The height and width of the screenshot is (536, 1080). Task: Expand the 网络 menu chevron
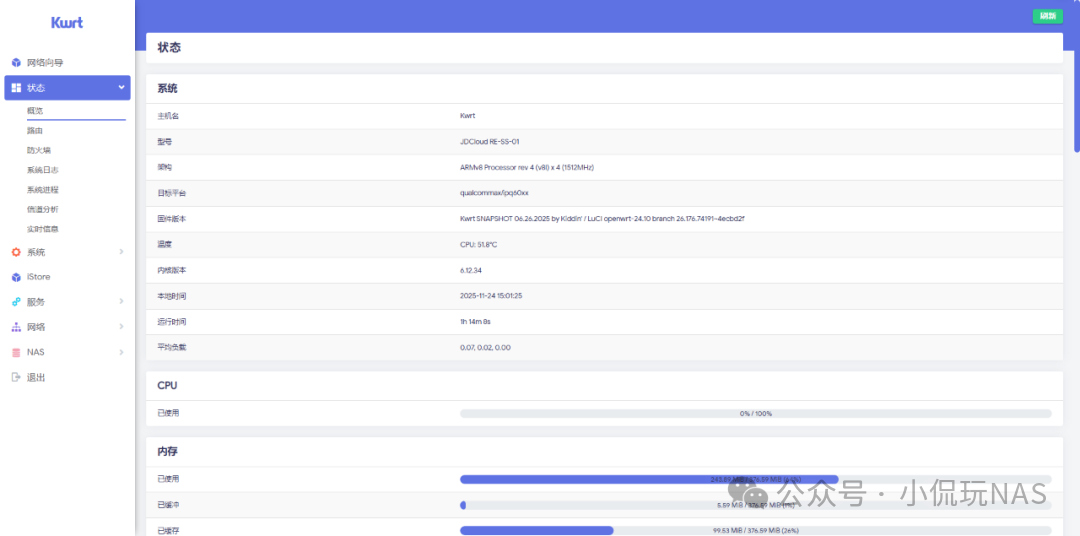coord(121,327)
